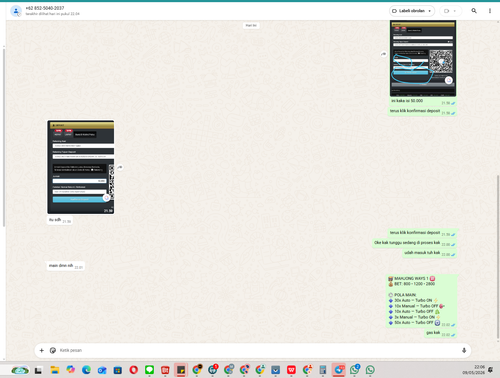The height and width of the screenshot is (378, 500).
Task: Open the taskbar weather widget
Action: click(20, 370)
